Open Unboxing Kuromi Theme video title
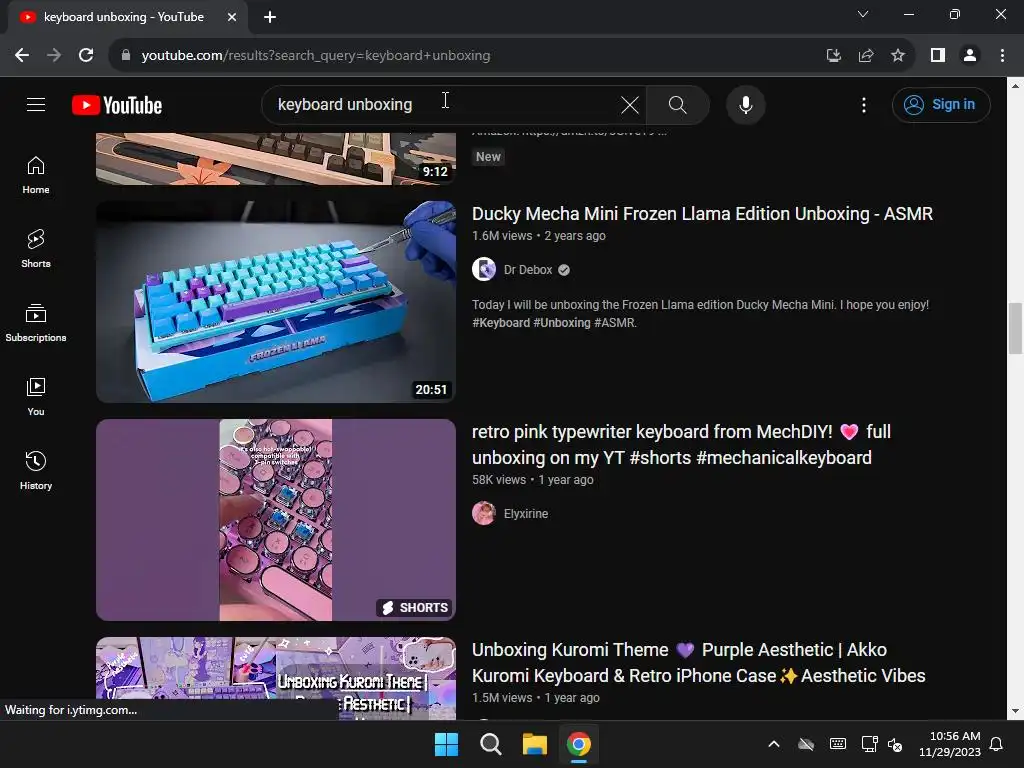This screenshot has height=768, width=1024. pos(699,663)
